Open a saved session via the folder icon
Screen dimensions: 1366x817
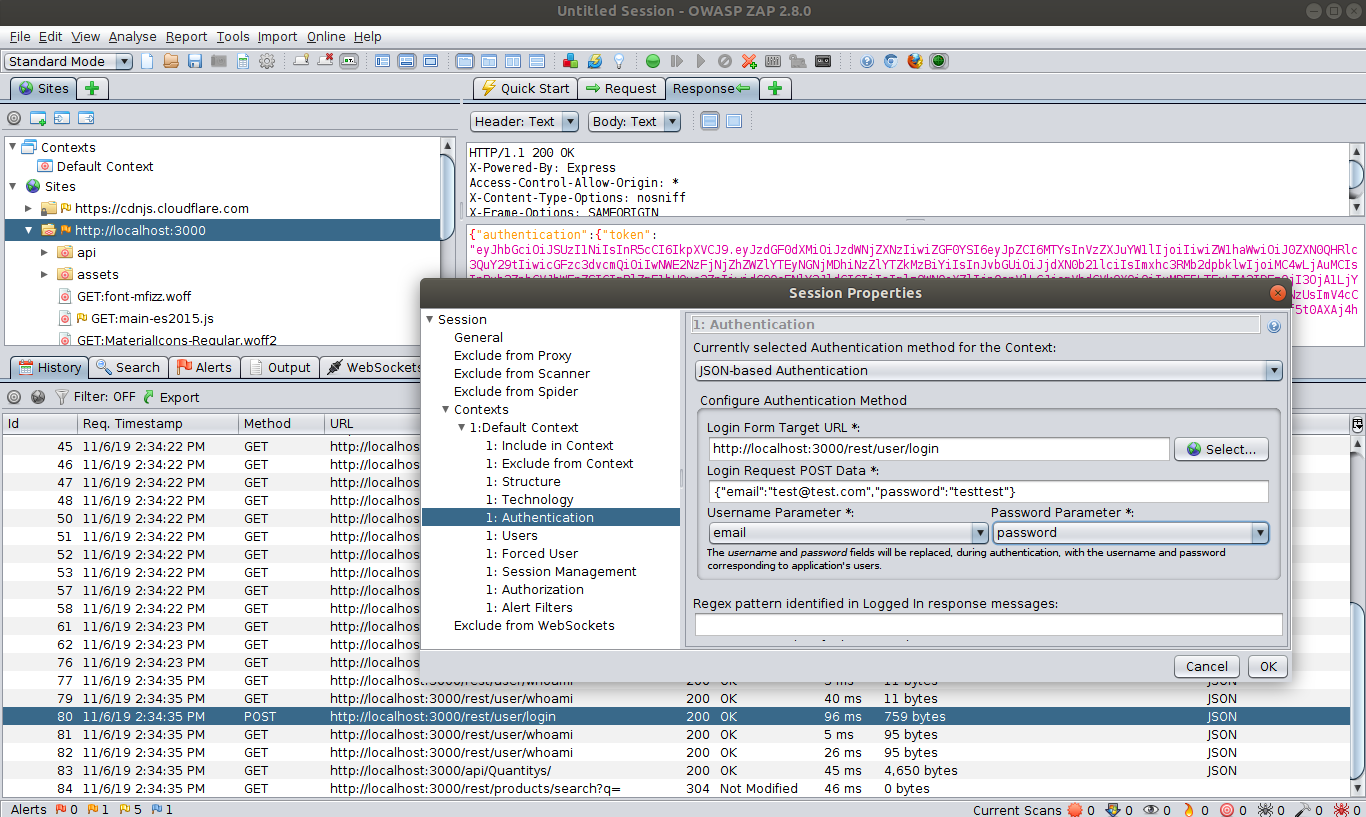click(x=172, y=61)
